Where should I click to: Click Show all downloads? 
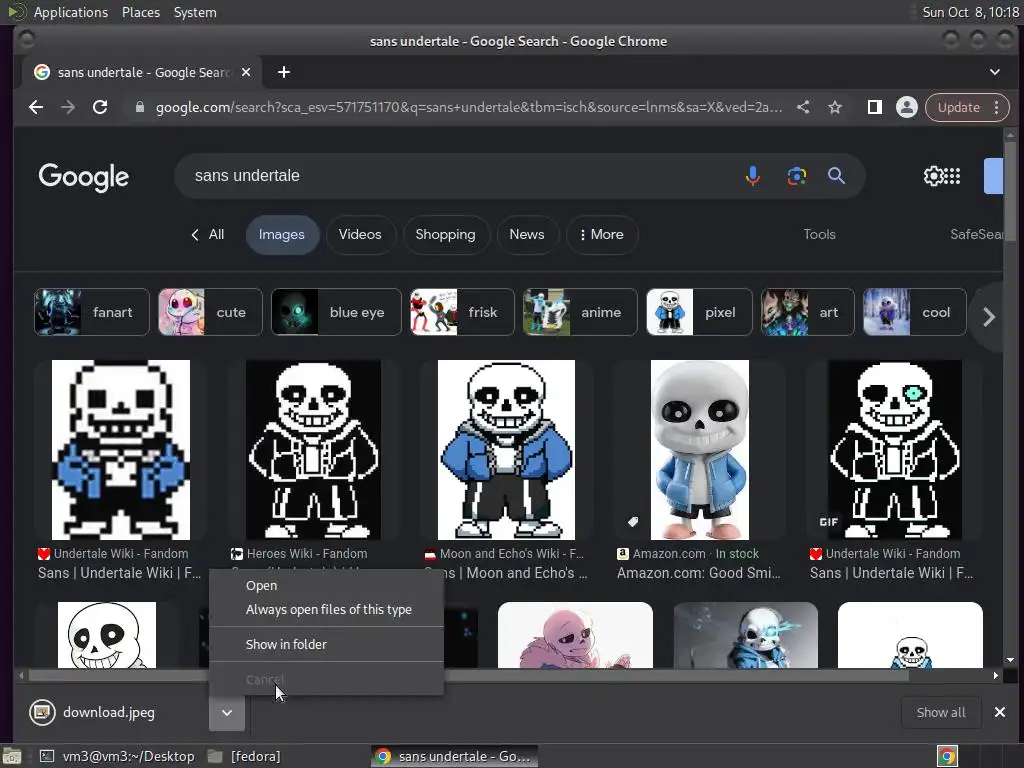pyautogui.click(x=940, y=712)
